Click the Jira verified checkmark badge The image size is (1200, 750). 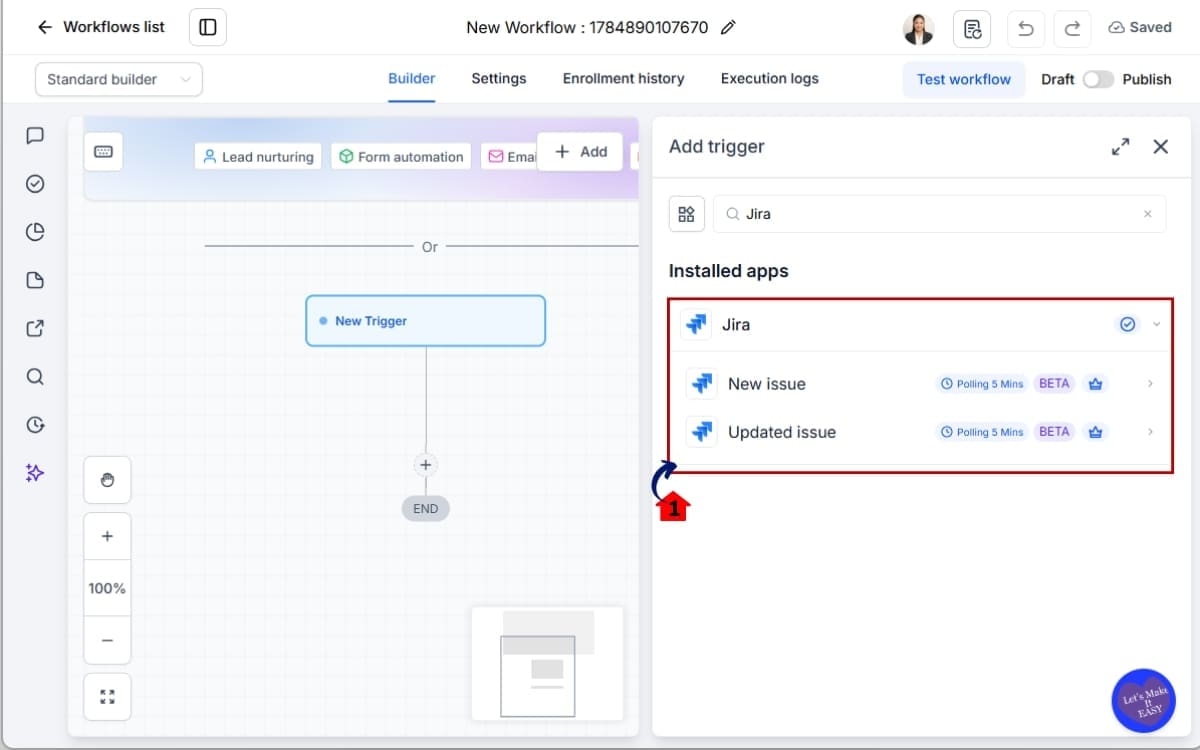click(1128, 324)
